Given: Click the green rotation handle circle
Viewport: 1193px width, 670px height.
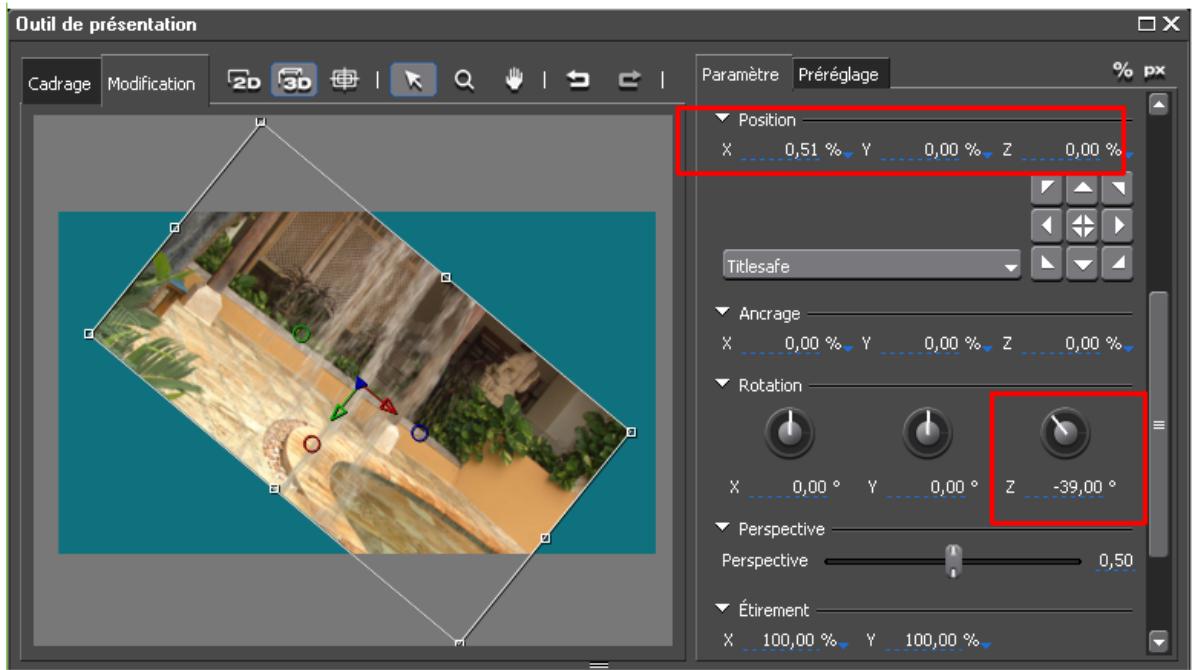Looking at the screenshot, I should click(x=301, y=333).
